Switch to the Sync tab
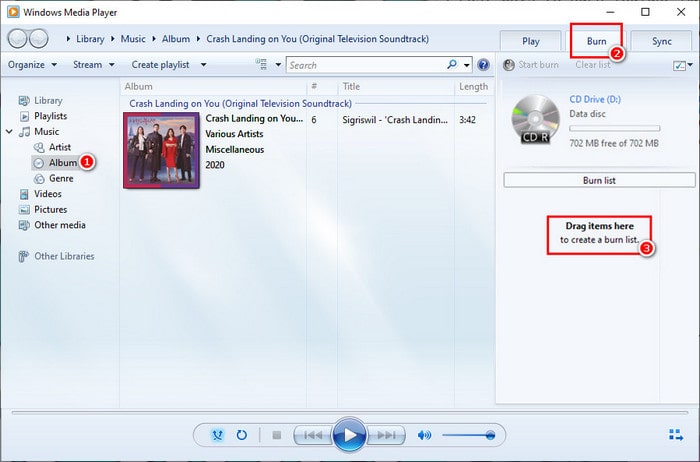The height and width of the screenshot is (462, 700). point(662,41)
